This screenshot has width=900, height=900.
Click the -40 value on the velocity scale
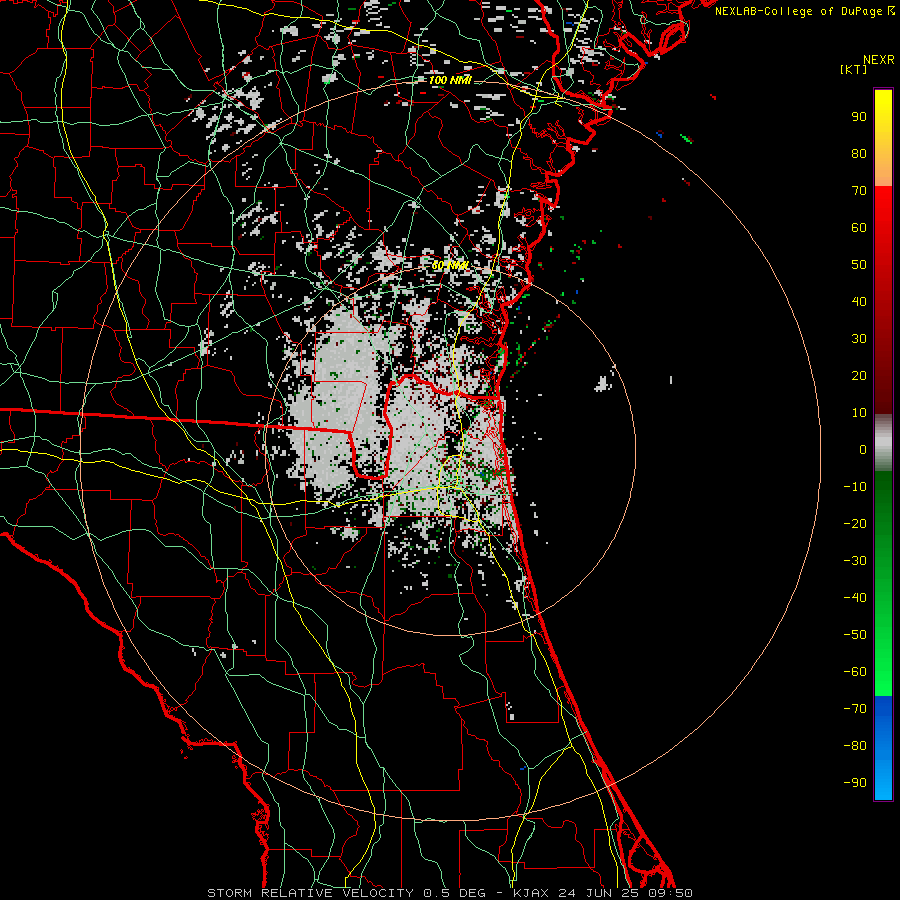pyautogui.click(x=855, y=598)
